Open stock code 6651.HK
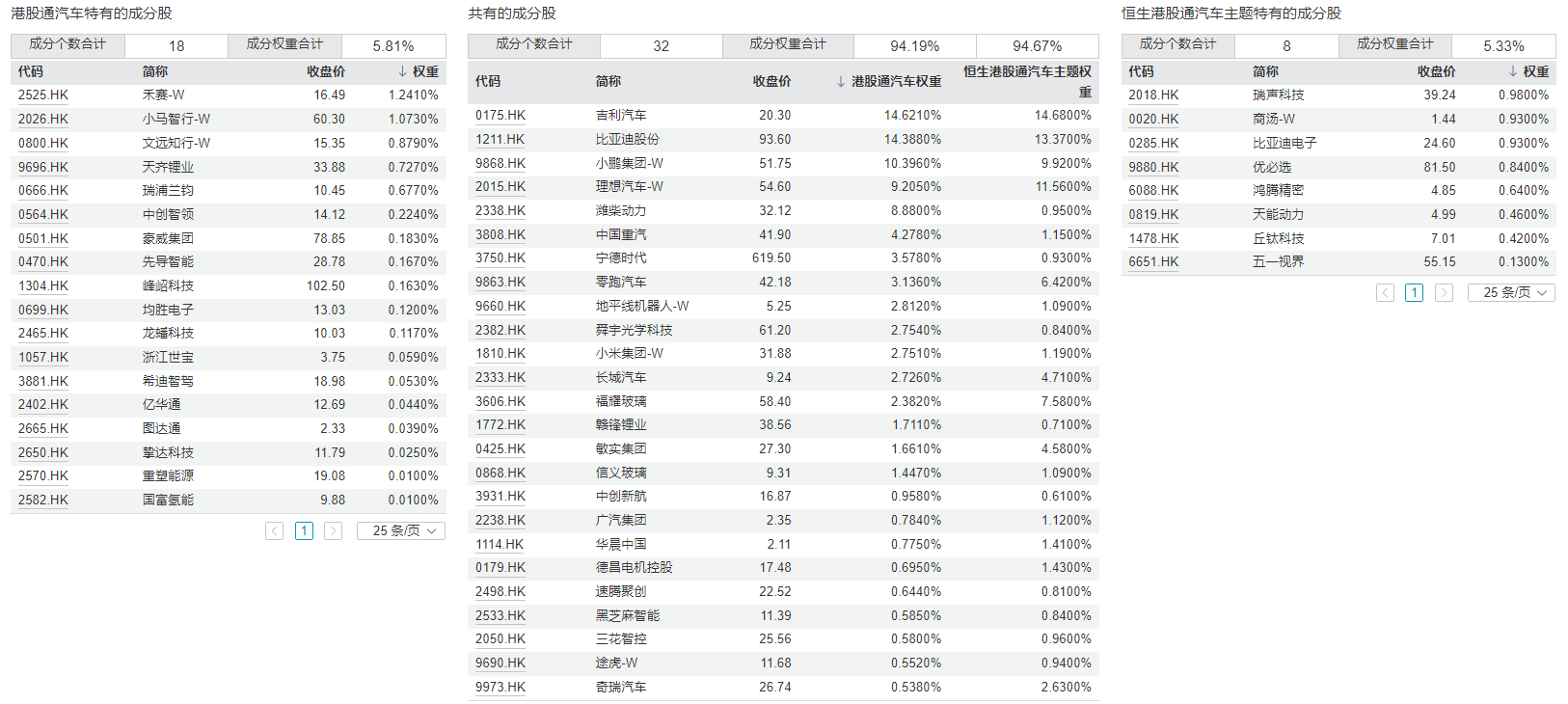Viewport: 1568px width, 704px height. (x=1154, y=262)
